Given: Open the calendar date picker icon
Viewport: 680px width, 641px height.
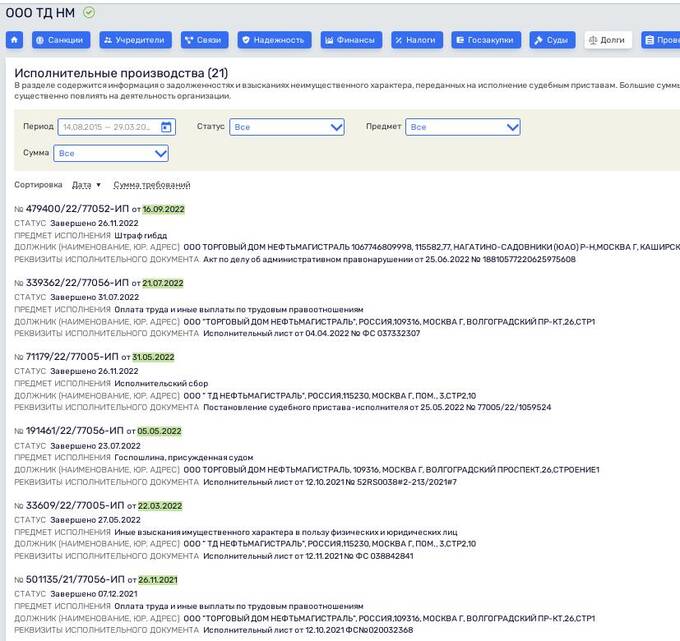Looking at the screenshot, I should [166, 127].
